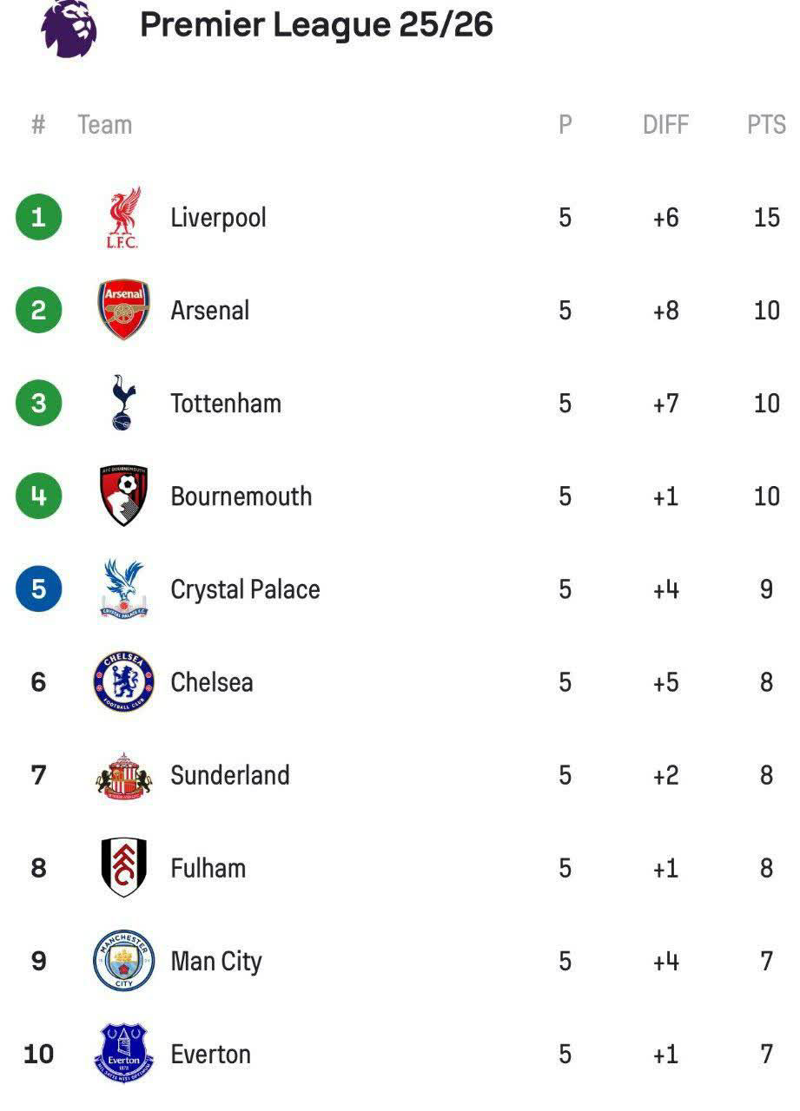800x1111 pixels.
Task: Click the Bournemouth club badge
Action: (x=124, y=496)
